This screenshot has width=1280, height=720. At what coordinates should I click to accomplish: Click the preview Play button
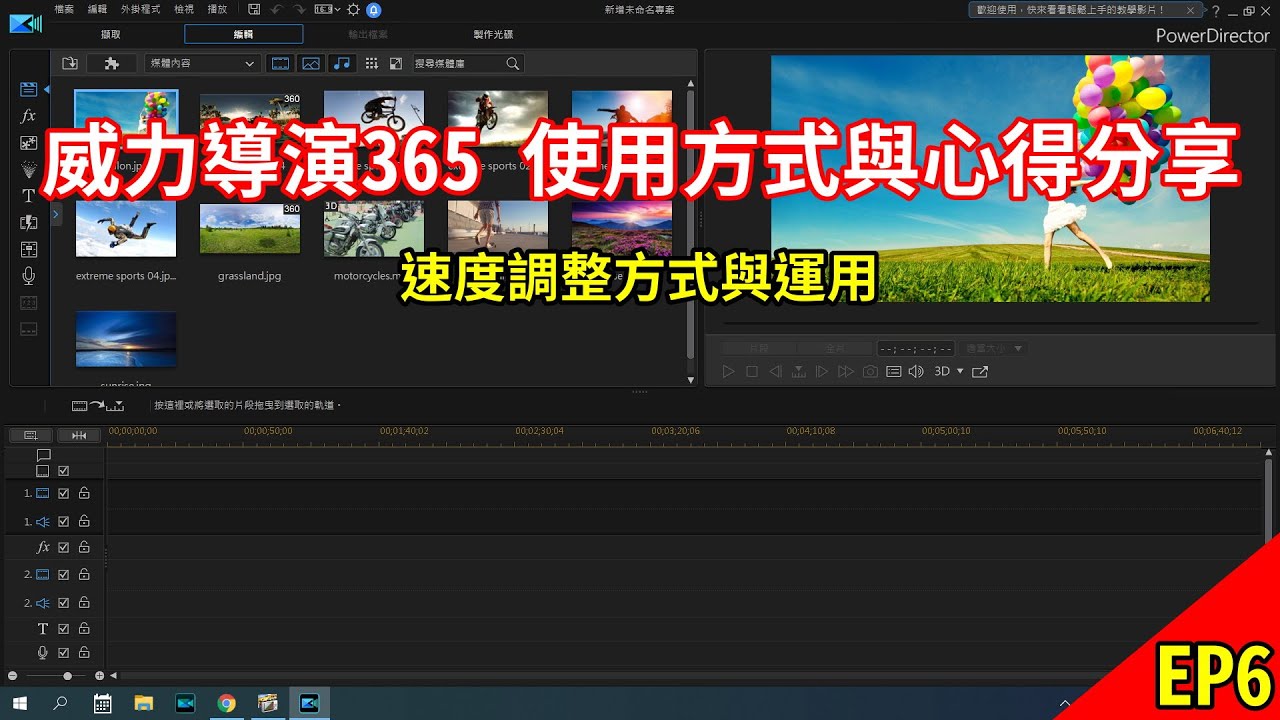tap(728, 371)
